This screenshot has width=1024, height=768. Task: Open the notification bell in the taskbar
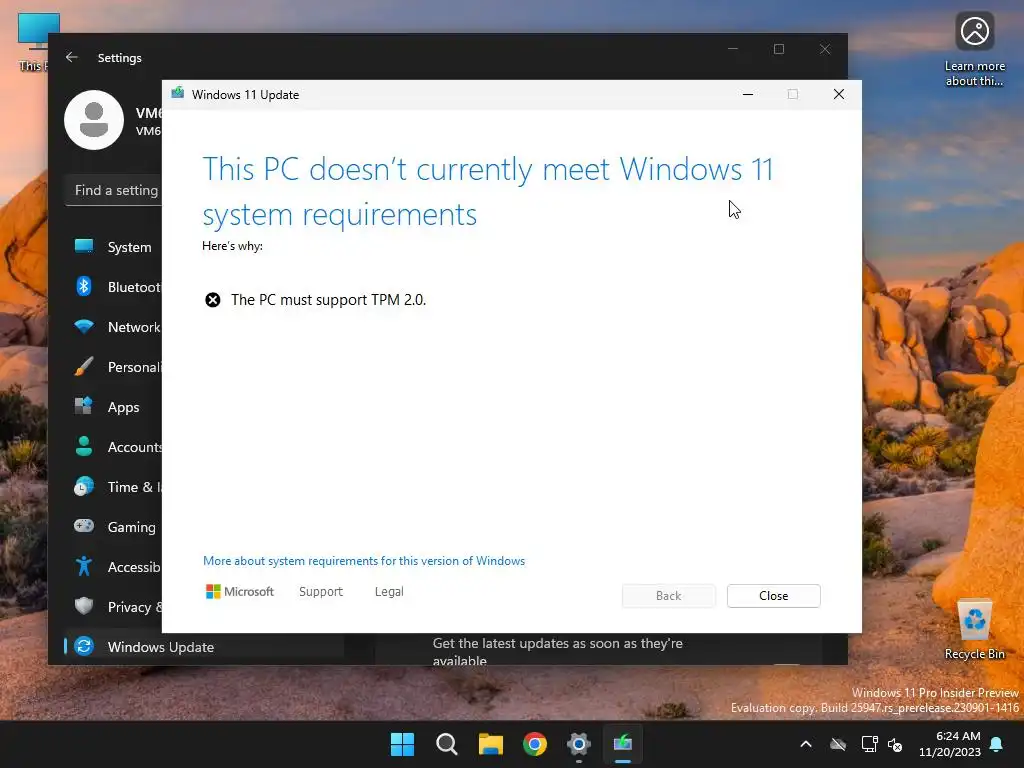tap(997, 744)
